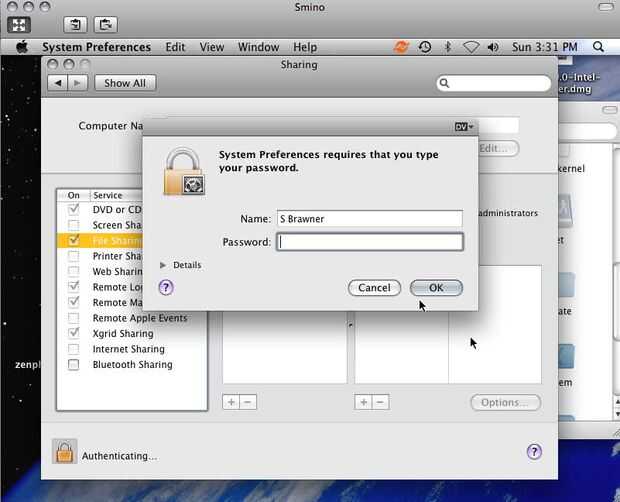Enable the Remote Apple Events checkbox
Screen dimensions: 620x502
(74, 318)
